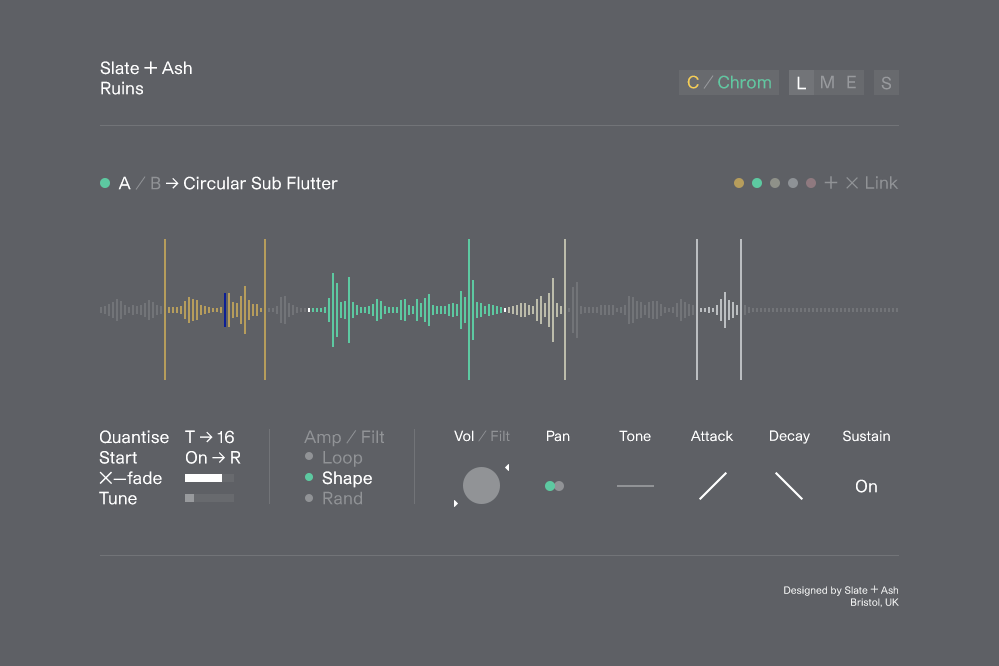The height and width of the screenshot is (666, 999).
Task: Switch to the S tab
Action: tap(886, 83)
